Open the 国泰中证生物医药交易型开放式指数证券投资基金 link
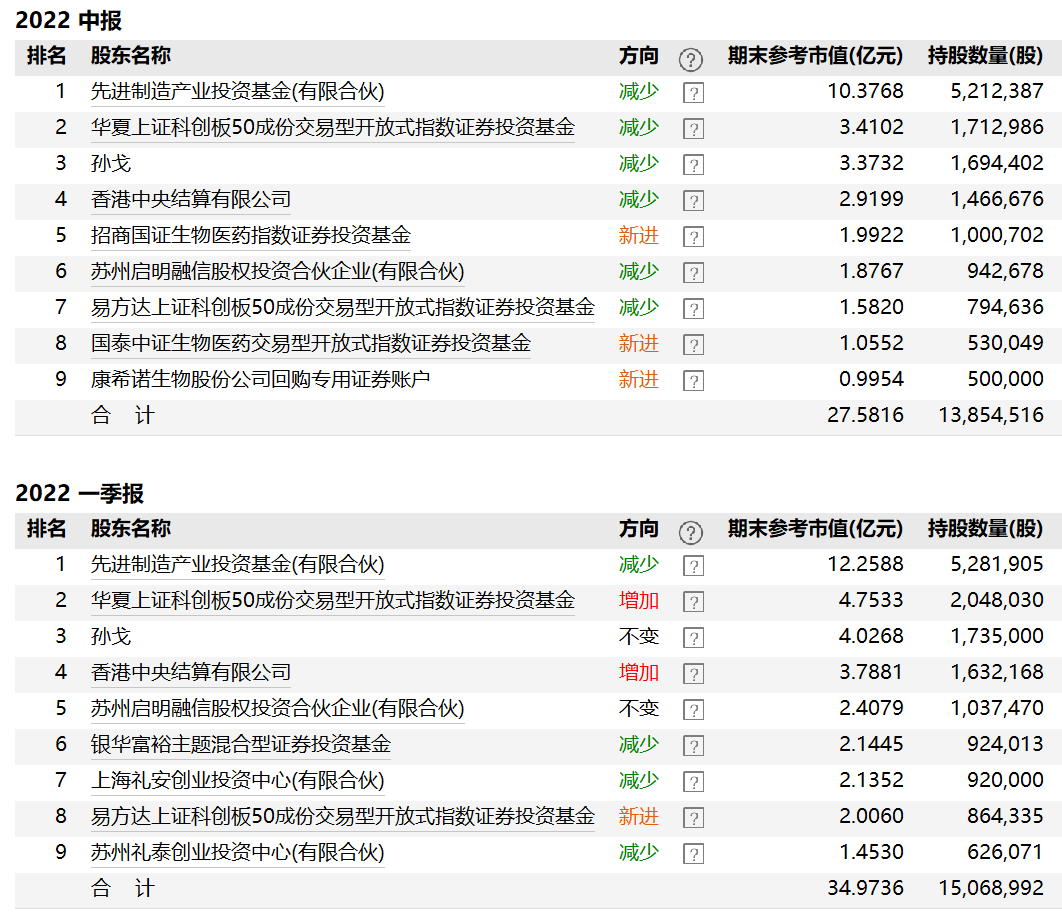1062x923 pixels. pyautogui.click(x=310, y=344)
